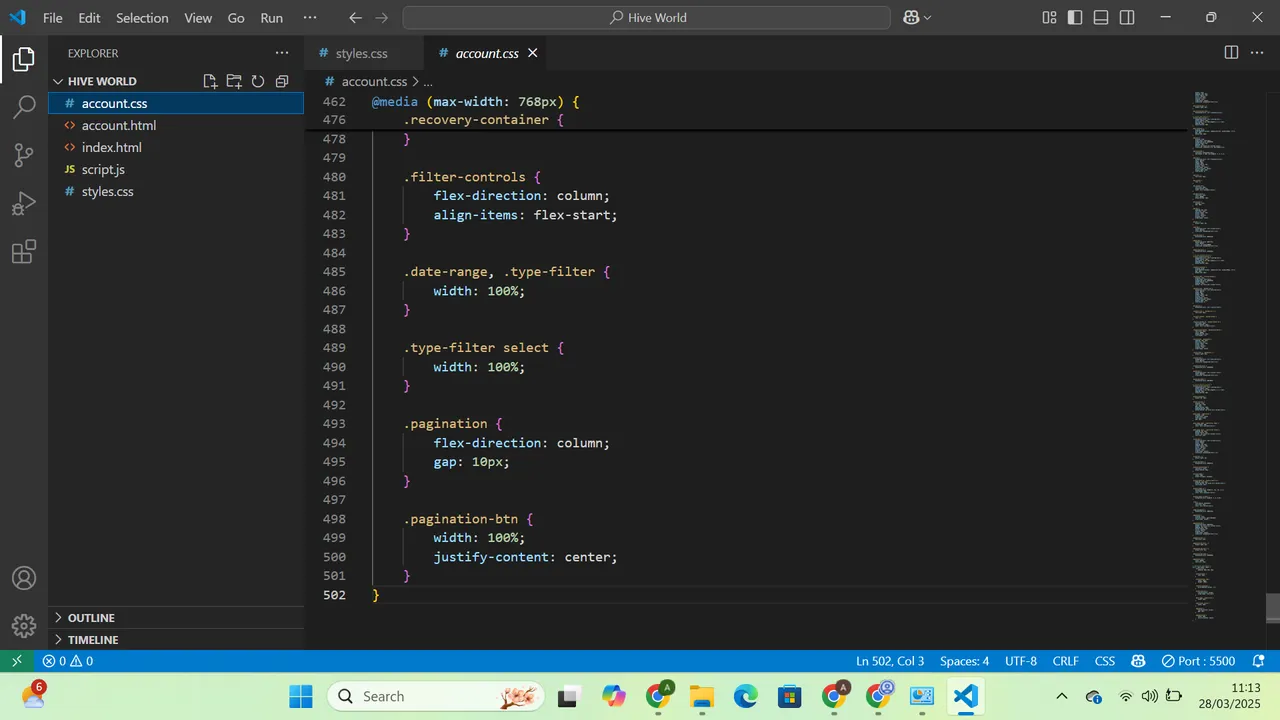Image resolution: width=1280 pixels, height=720 pixels.
Task: Open File Explorer from taskbar
Action: tap(702, 696)
